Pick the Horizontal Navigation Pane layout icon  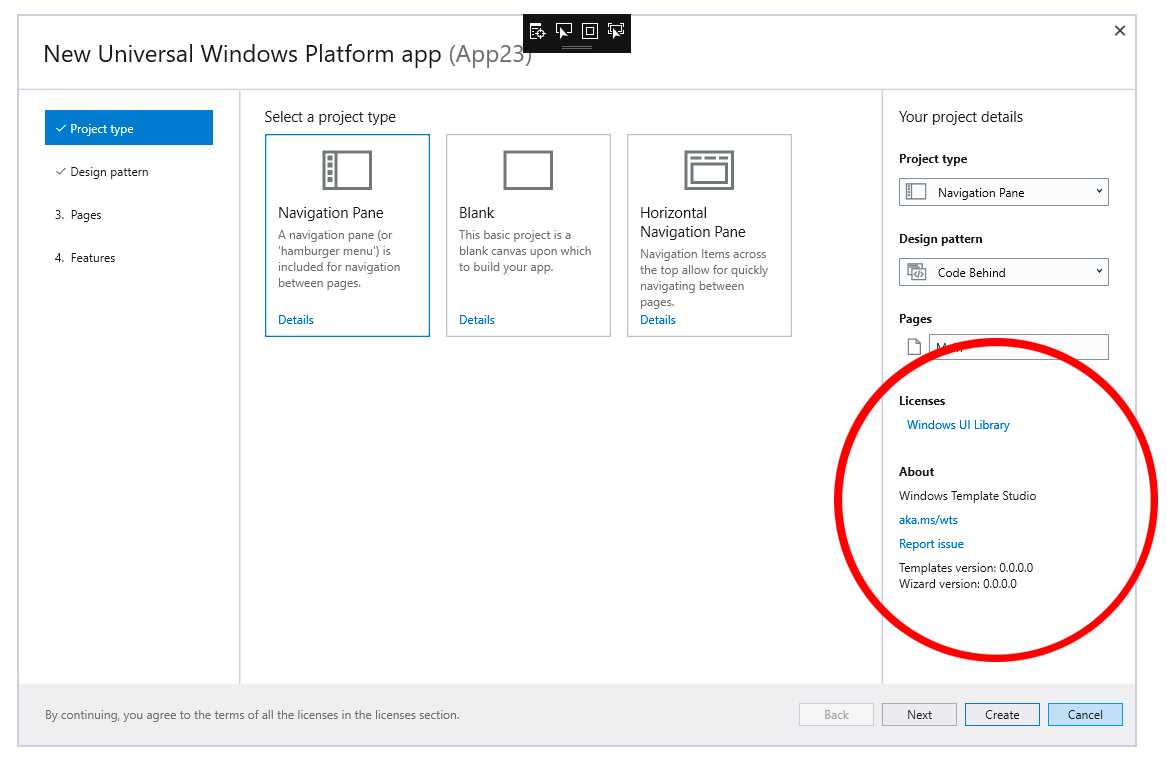click(709, 170)
